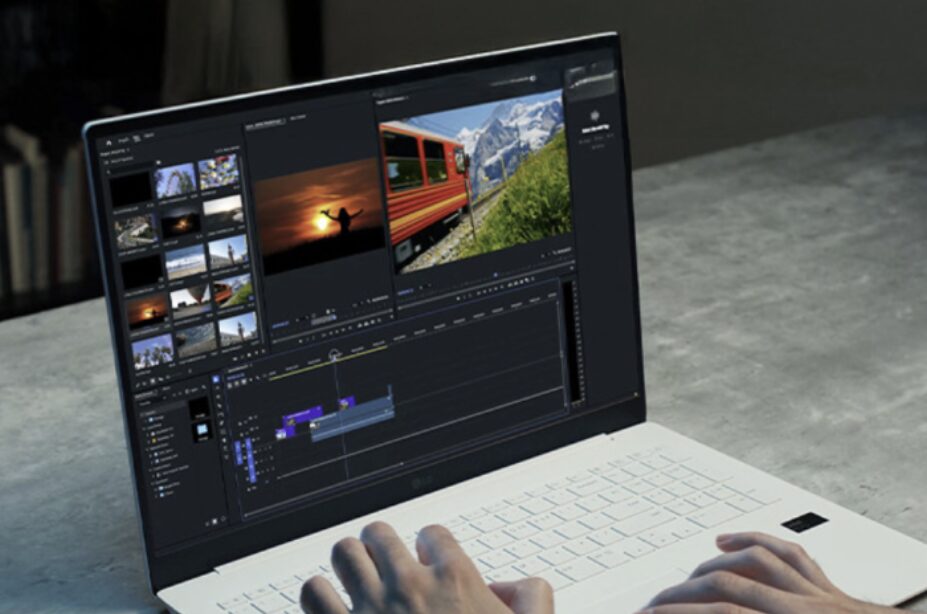Image resolution: width=927 pixels, height=614 pixels.
Task: Open the black bin thumbnail in the Effects panel
Action: [x=198, y=408]
